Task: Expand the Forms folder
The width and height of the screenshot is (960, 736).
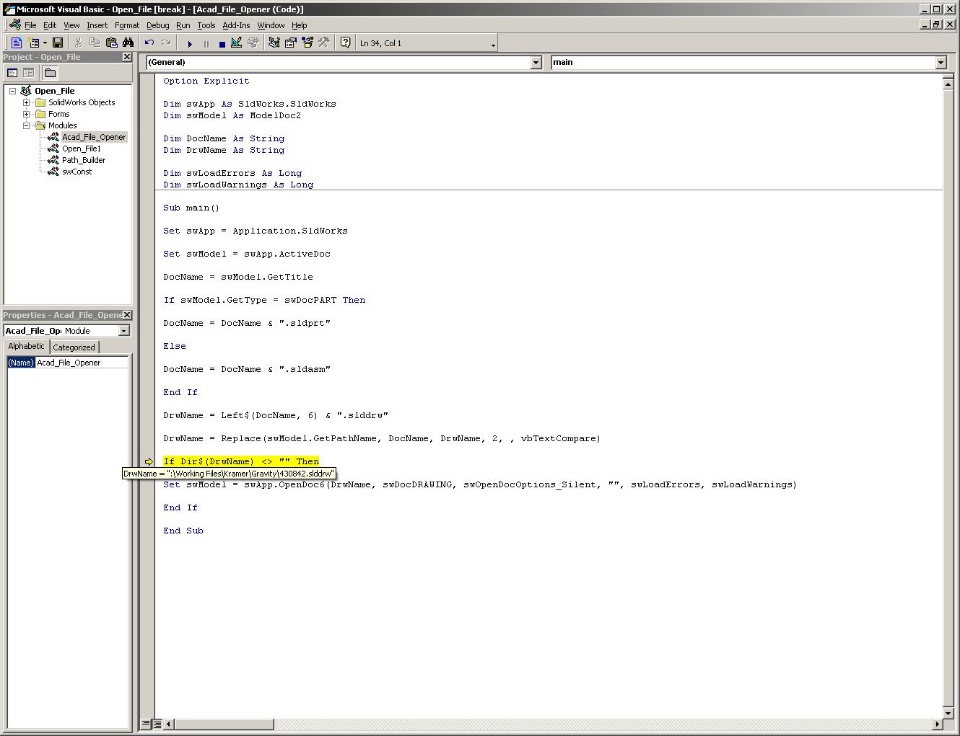Action: 26,114
